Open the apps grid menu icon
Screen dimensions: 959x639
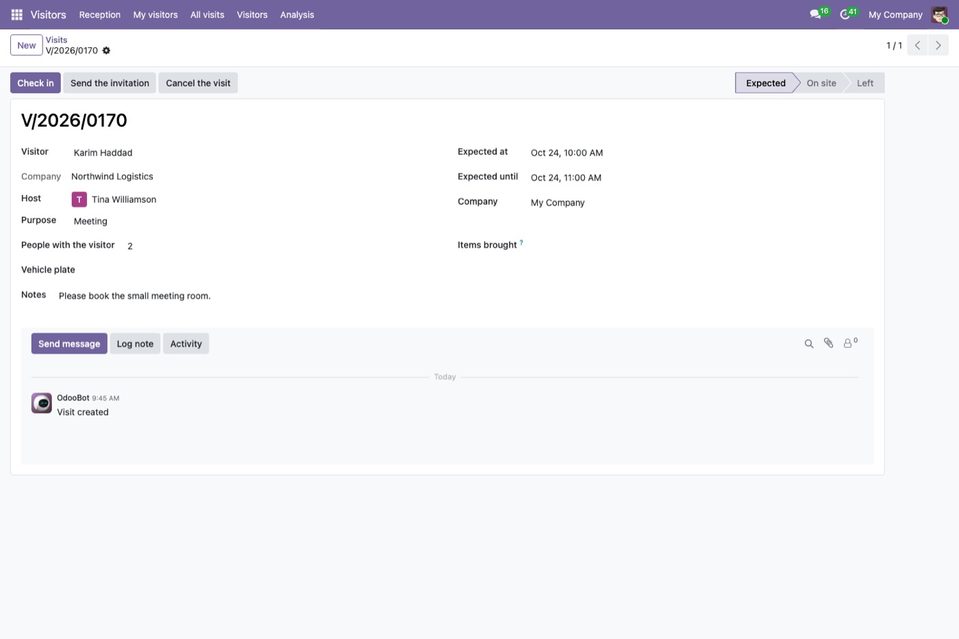click(x=17, y=15)
